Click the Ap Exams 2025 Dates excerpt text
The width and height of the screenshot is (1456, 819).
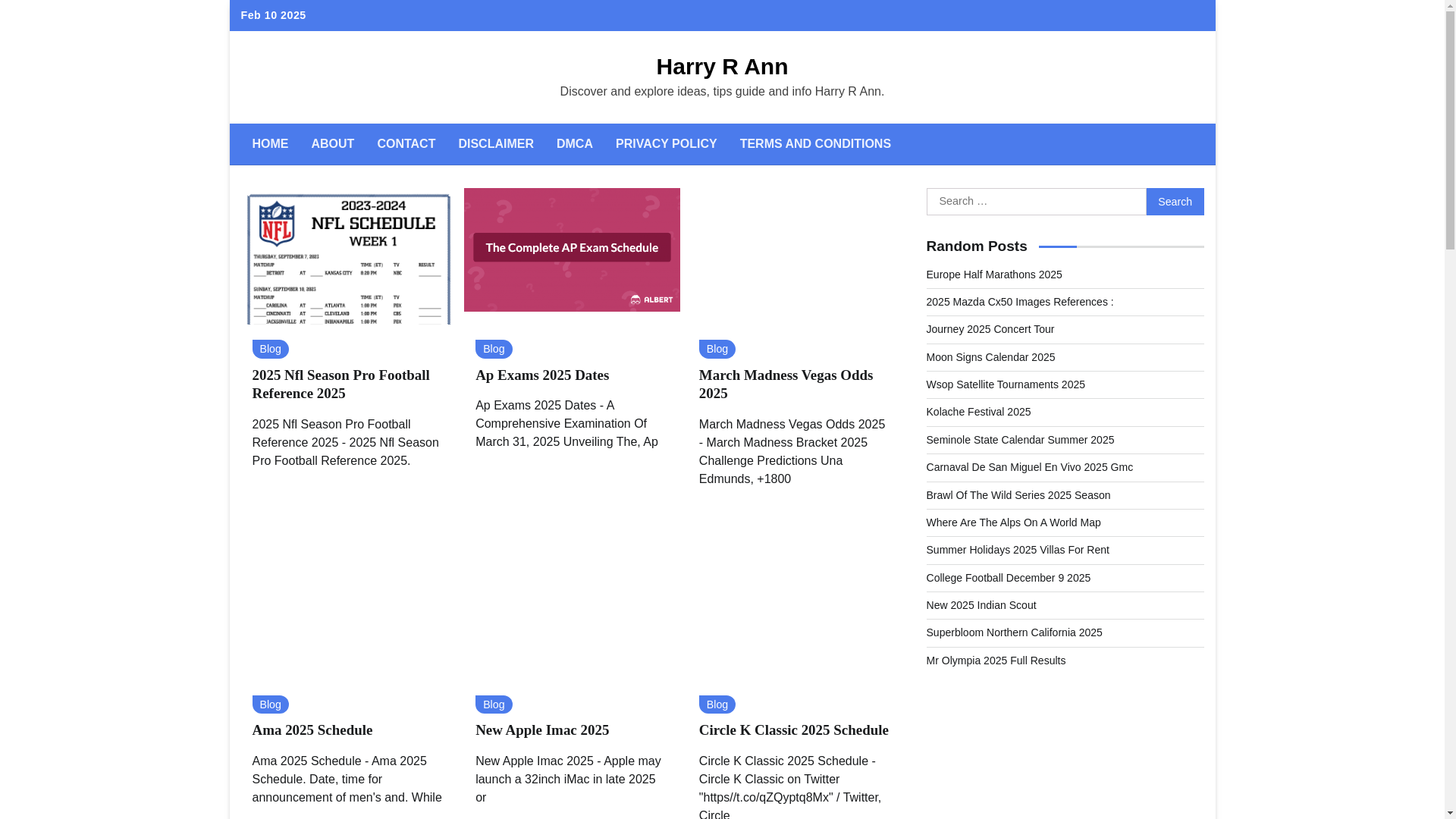point(566,424)
